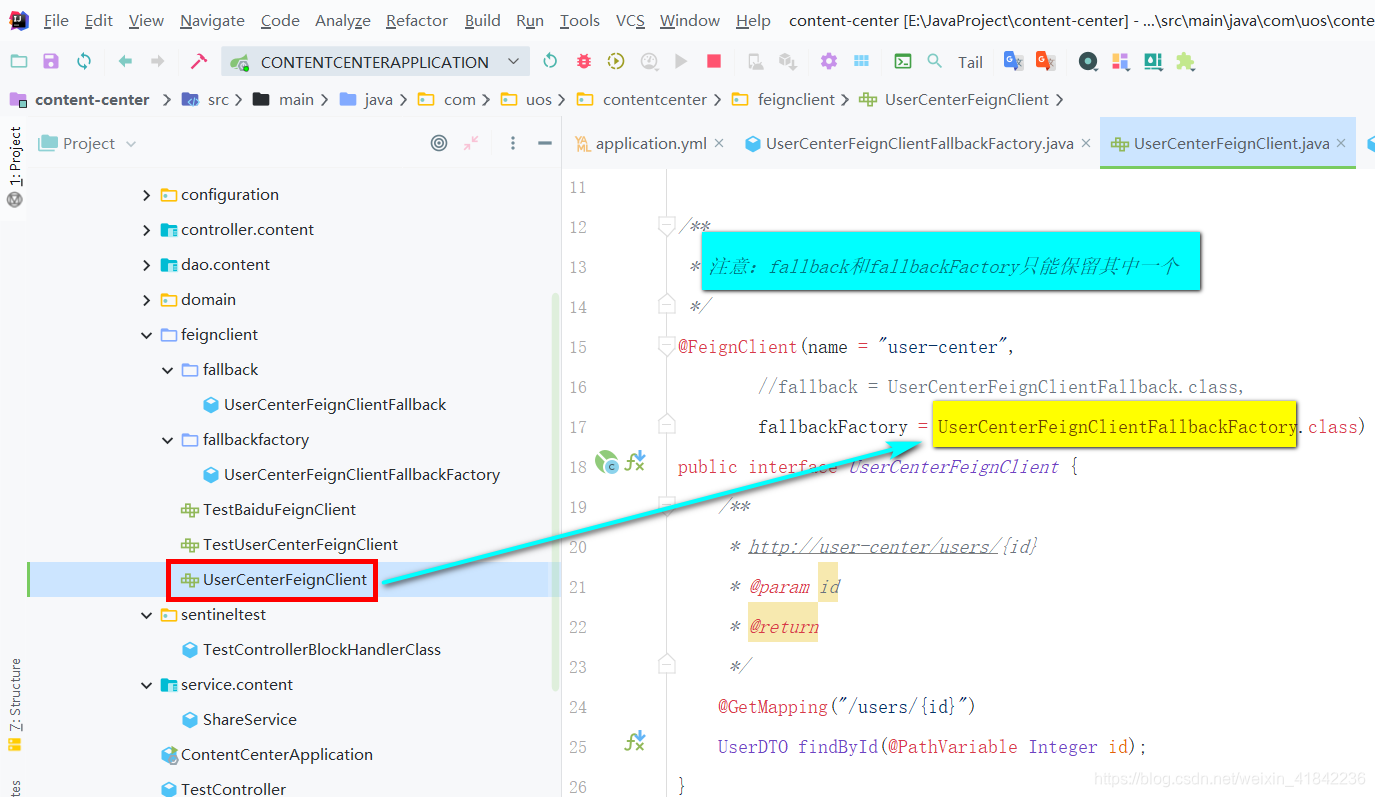Click the http://user-center/users/ link in comment

875,547
